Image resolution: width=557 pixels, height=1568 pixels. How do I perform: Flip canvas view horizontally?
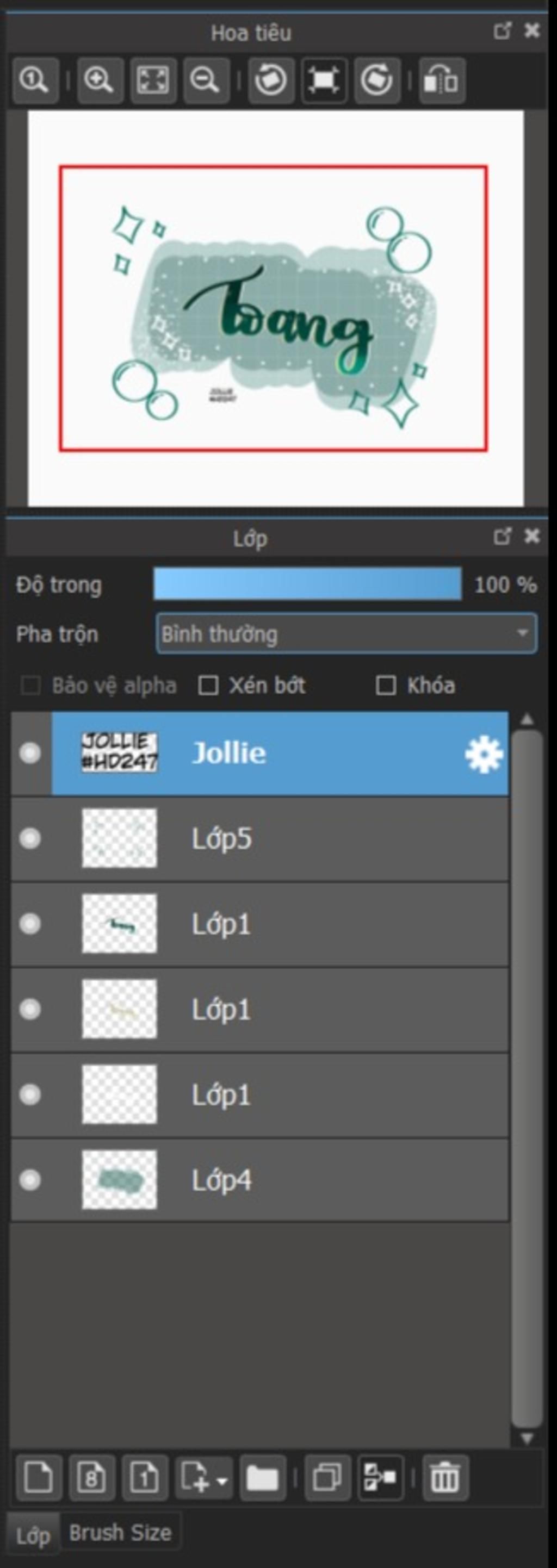pyautogui.click(x=441, y=80)
